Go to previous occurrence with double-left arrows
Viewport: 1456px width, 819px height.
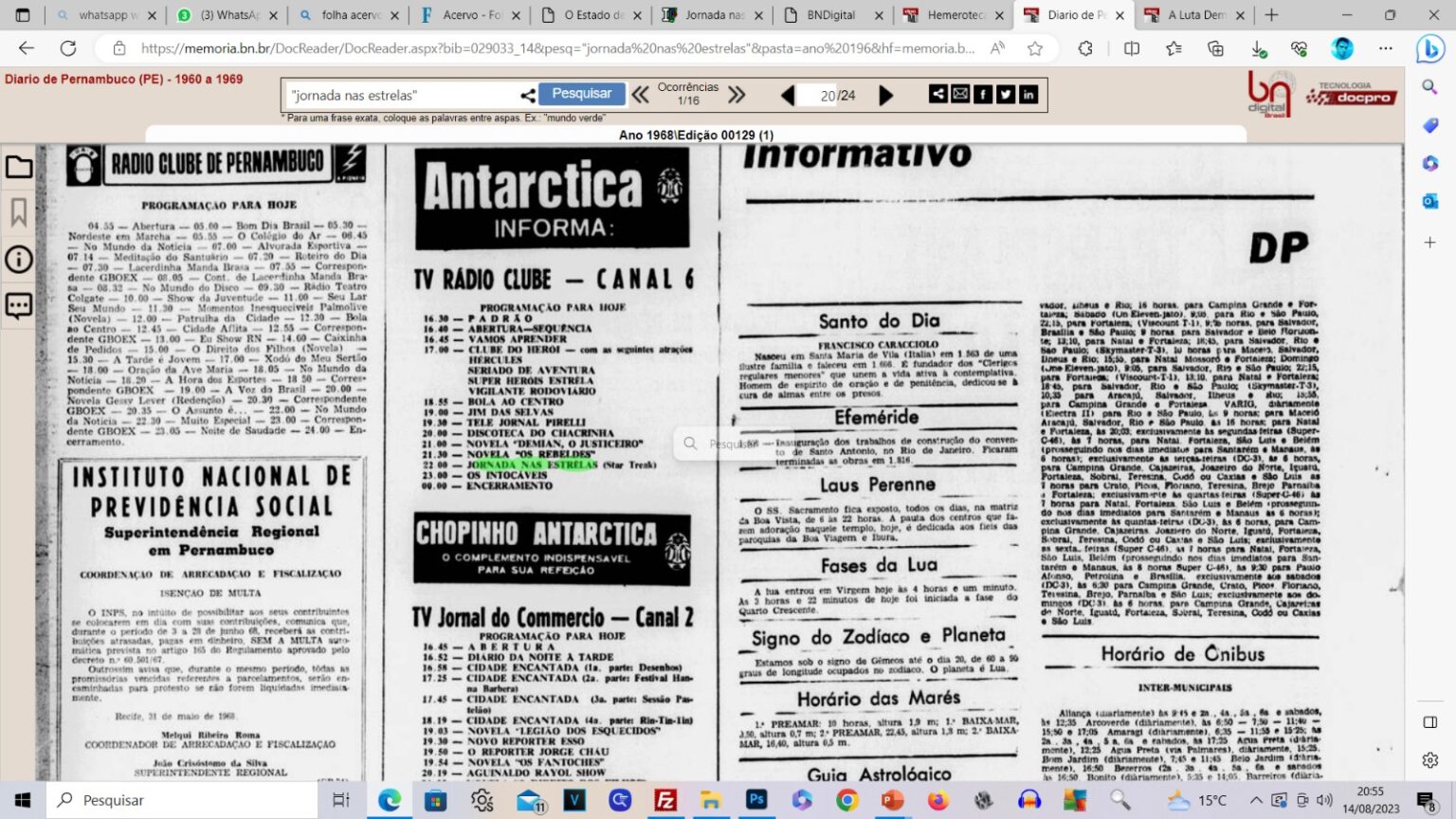641,95
